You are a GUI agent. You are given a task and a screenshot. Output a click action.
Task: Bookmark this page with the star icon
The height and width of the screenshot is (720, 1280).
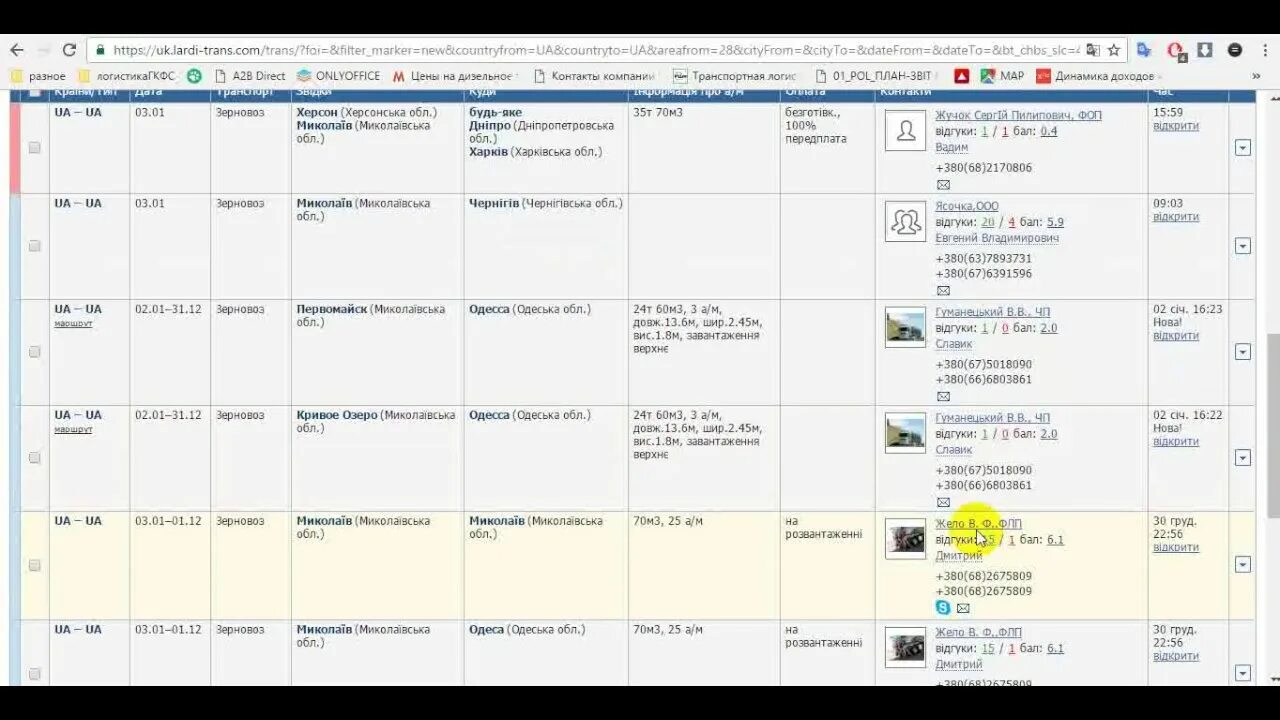1113,50
